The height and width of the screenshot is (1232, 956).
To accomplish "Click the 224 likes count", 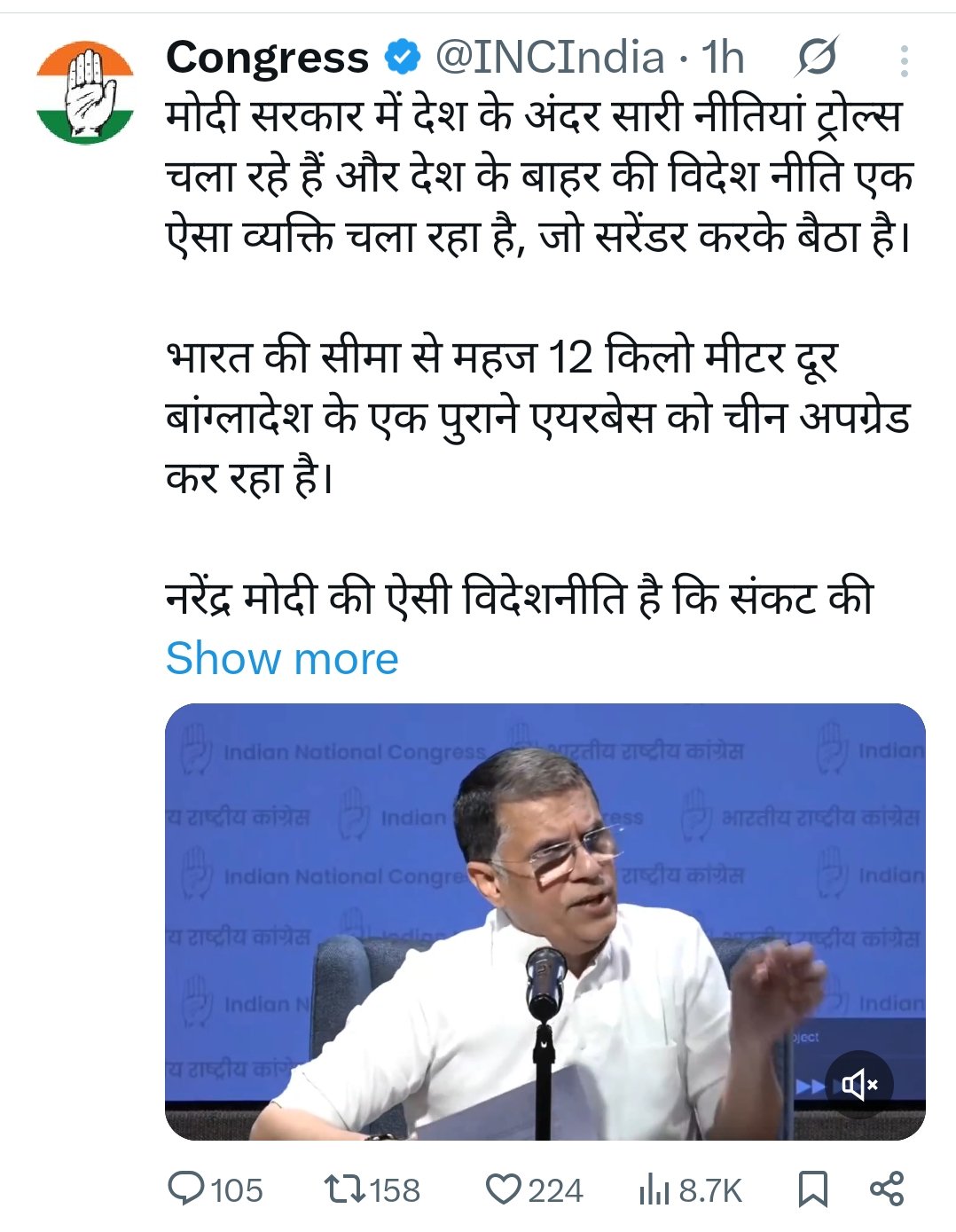I will 555,1189.
